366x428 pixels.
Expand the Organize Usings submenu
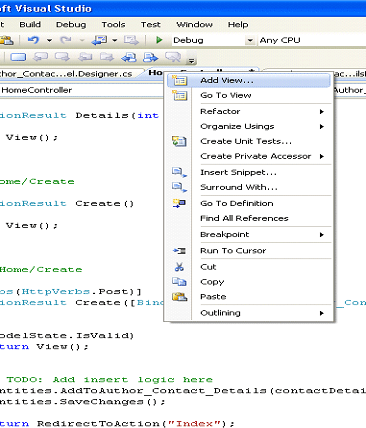262,126
